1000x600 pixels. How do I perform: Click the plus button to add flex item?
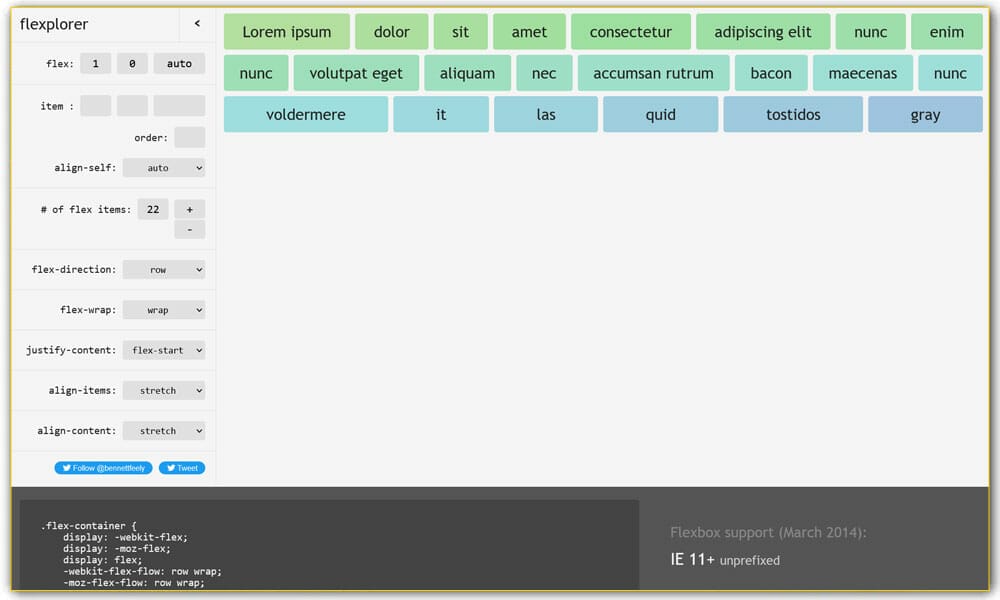point(189,209)
